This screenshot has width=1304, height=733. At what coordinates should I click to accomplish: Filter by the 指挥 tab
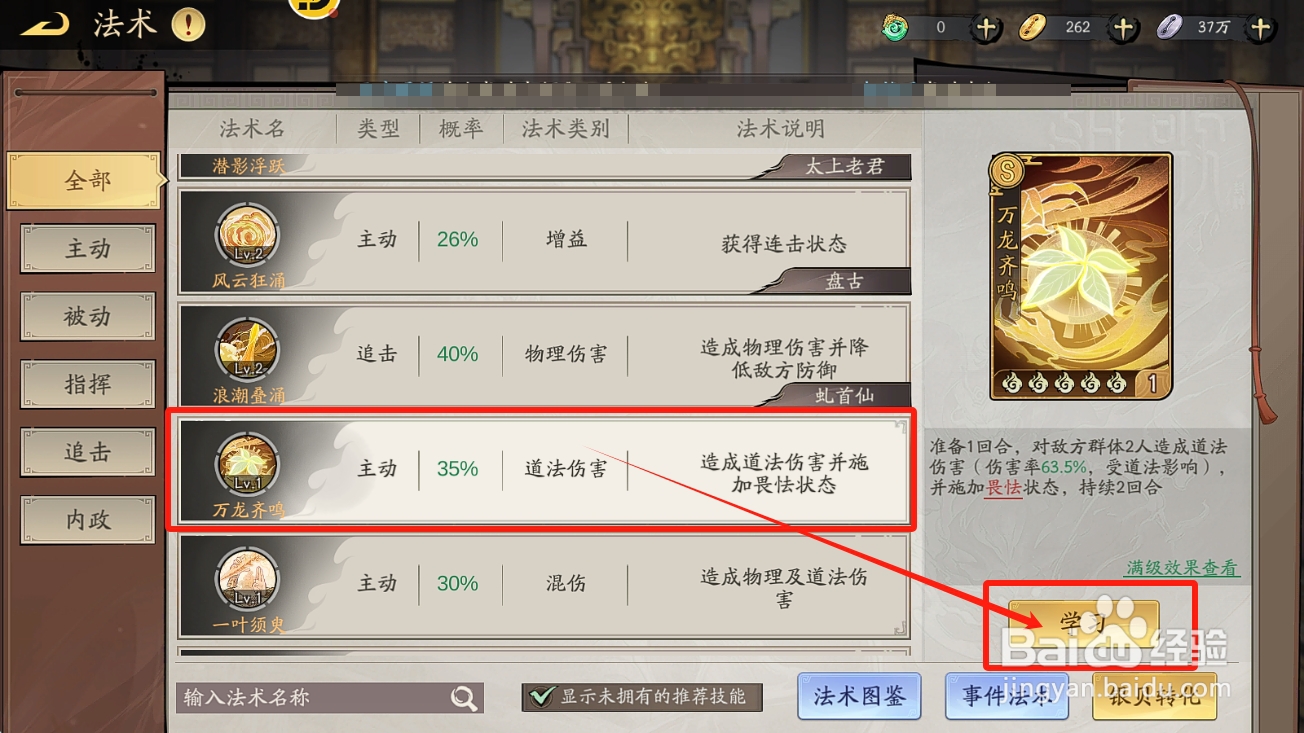(x=88, y=385)
